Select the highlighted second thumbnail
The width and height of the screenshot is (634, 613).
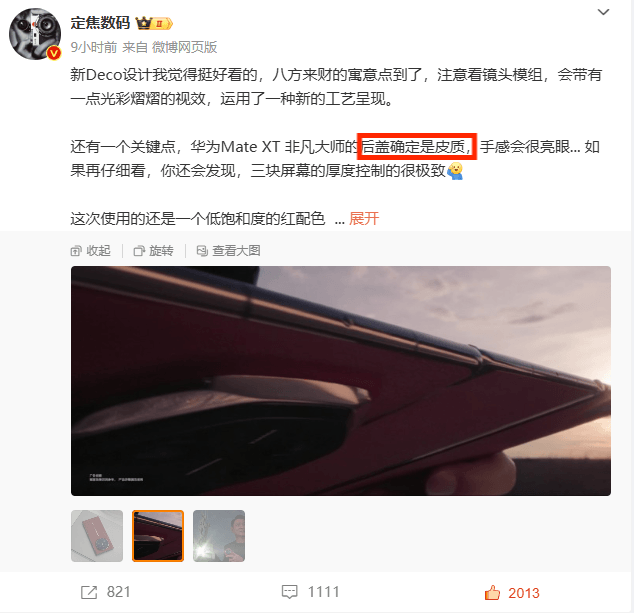click(158, 536)
